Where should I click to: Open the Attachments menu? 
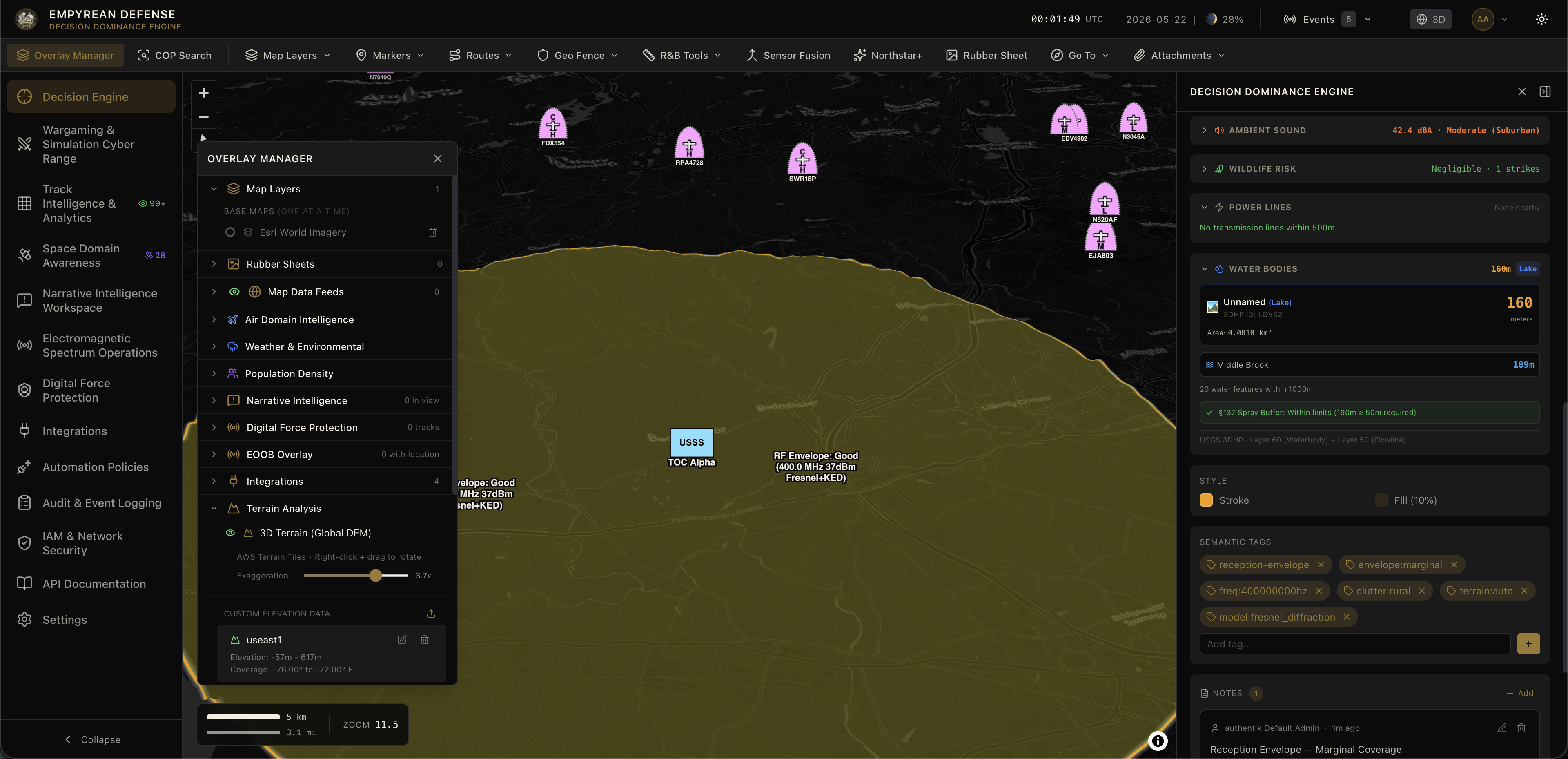point(1179,56)
